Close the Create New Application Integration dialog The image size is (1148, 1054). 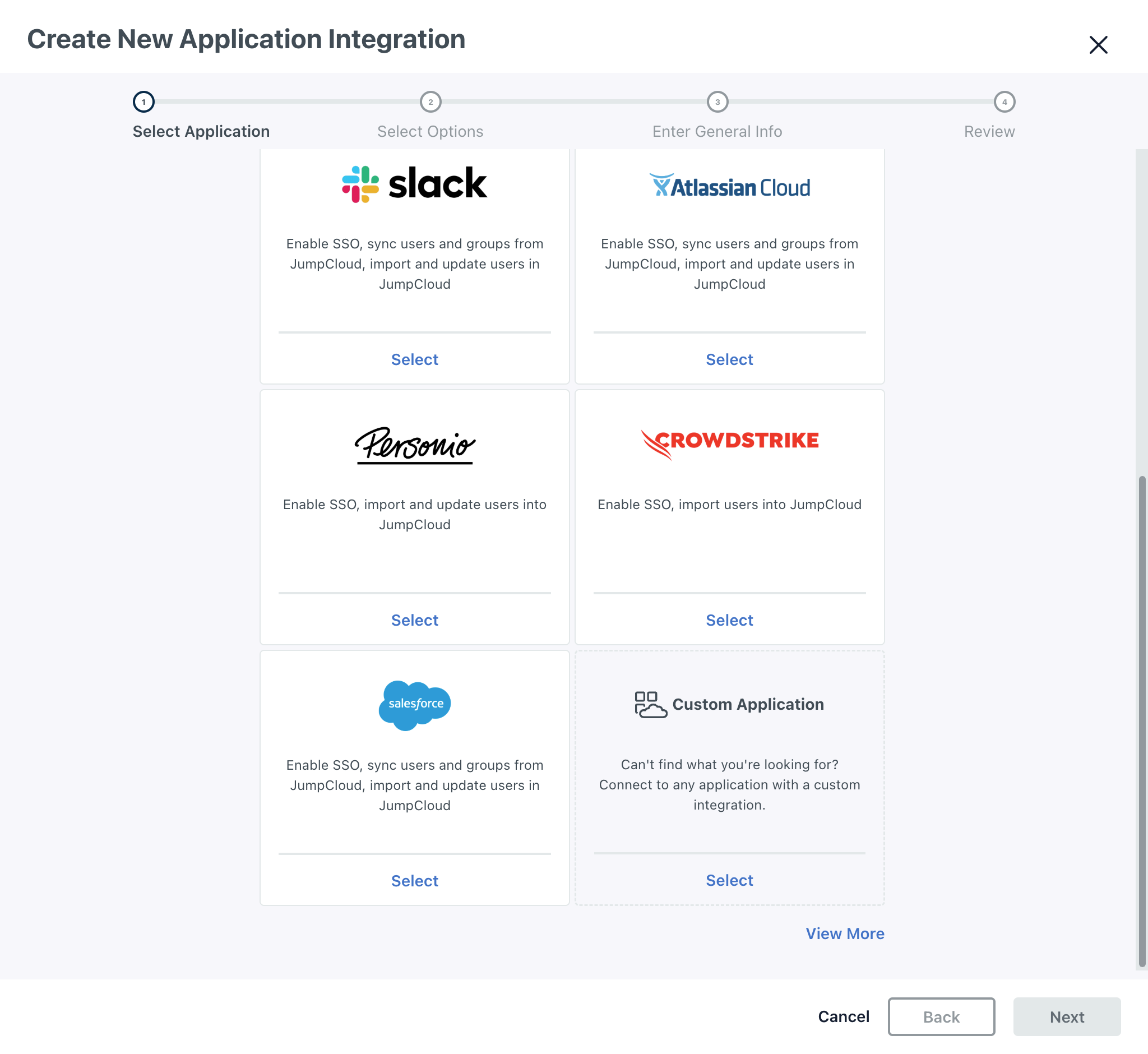(1098, 45)
